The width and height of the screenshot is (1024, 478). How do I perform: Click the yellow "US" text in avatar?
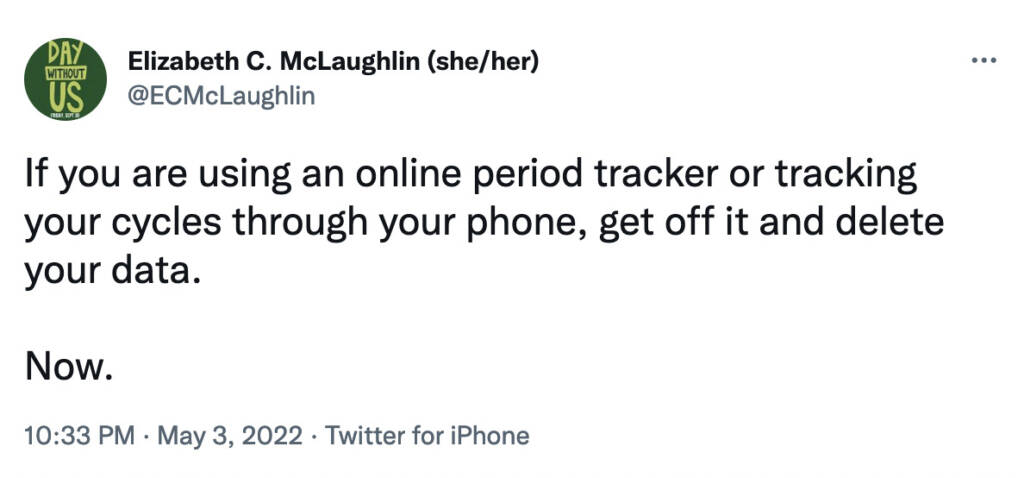click(x=67, y=98)
